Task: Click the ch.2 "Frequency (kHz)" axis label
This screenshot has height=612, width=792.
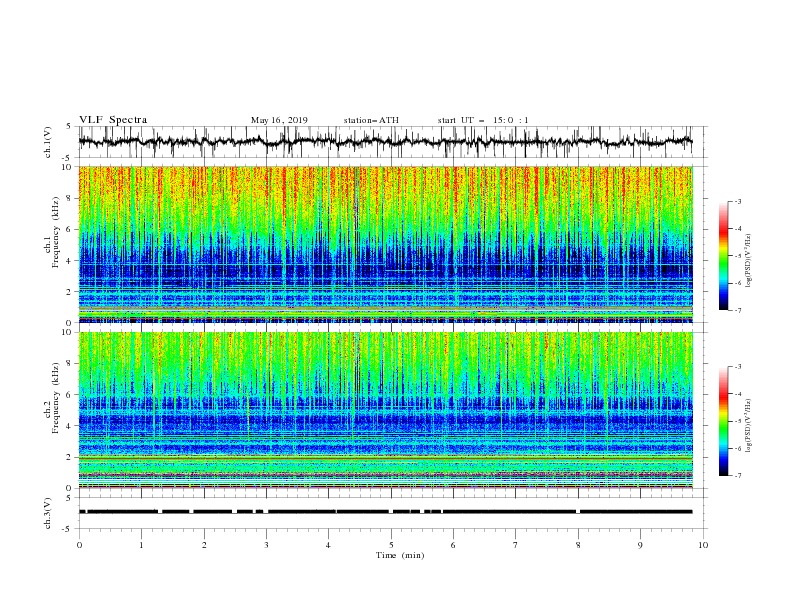Action: pyautogui.click(x=56, y=398)
